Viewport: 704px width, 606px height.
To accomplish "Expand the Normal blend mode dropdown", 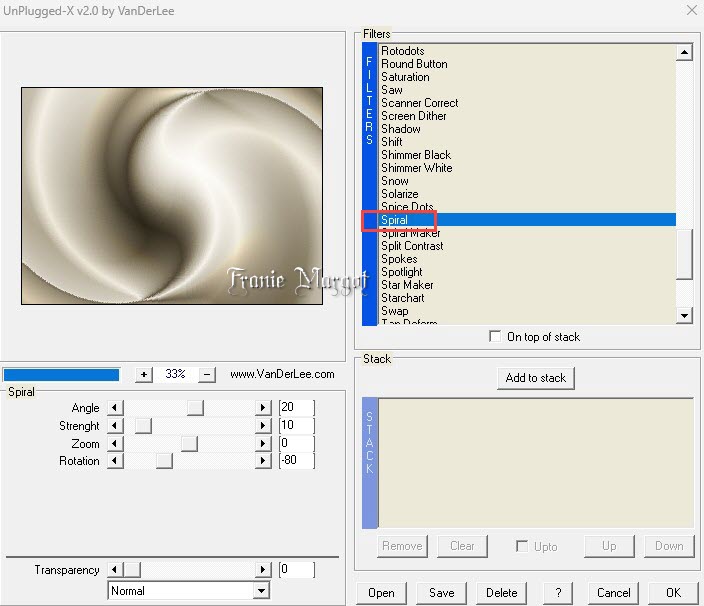I will click(x=261, y=591).
